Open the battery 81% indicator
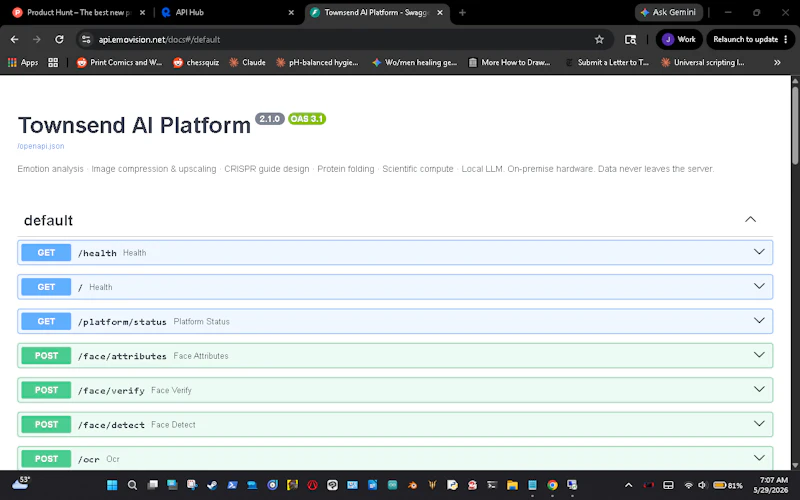Screen dimensions: 800x500 coord(728,485)
